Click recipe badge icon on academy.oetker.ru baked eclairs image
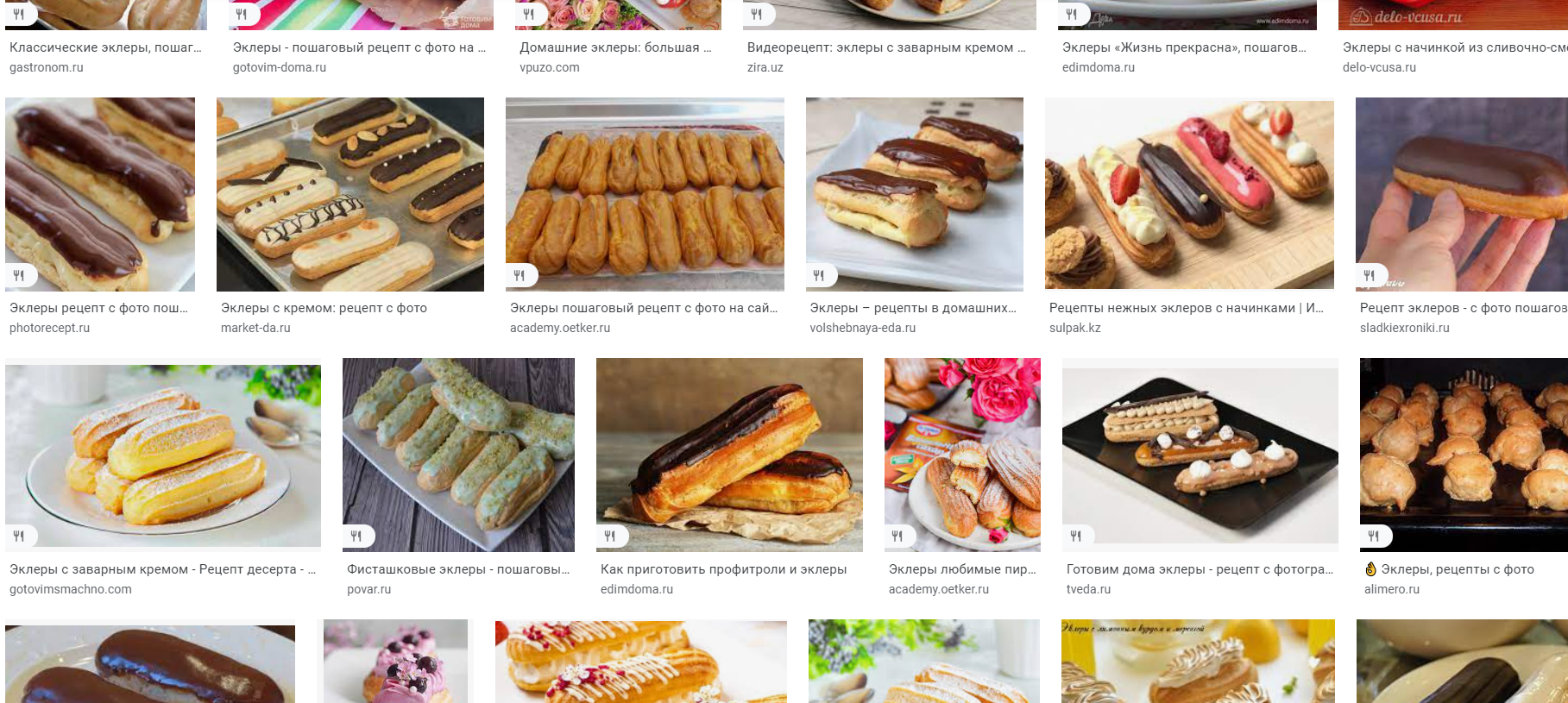The width and height of the screenshot is (1568, 703). coord(520,276)
